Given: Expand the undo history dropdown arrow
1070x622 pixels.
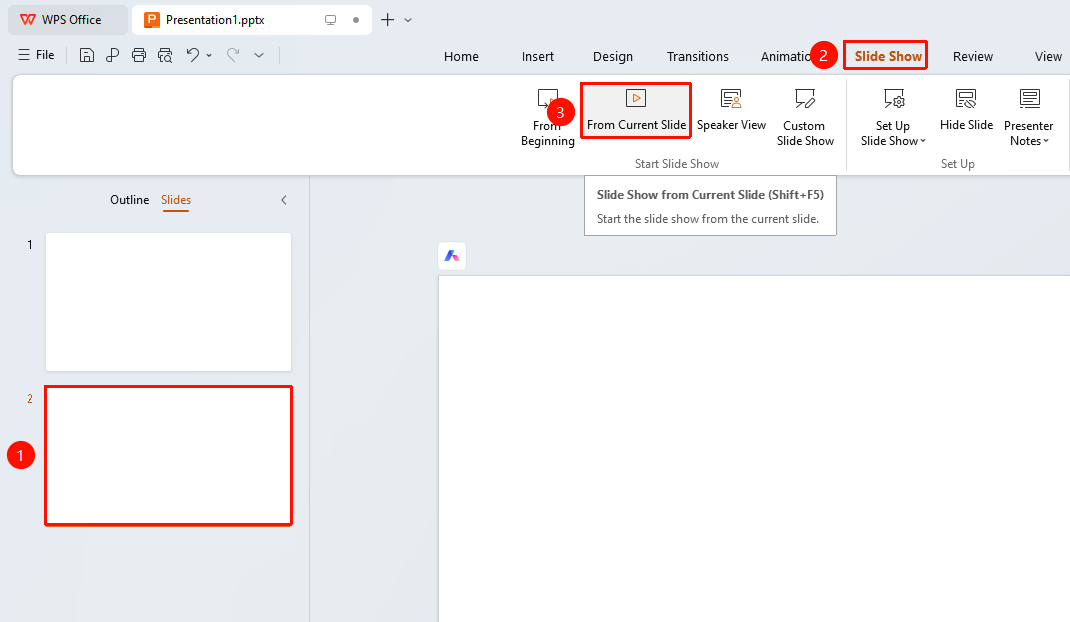Looking at the screenshot, I should tap(209, 55).
